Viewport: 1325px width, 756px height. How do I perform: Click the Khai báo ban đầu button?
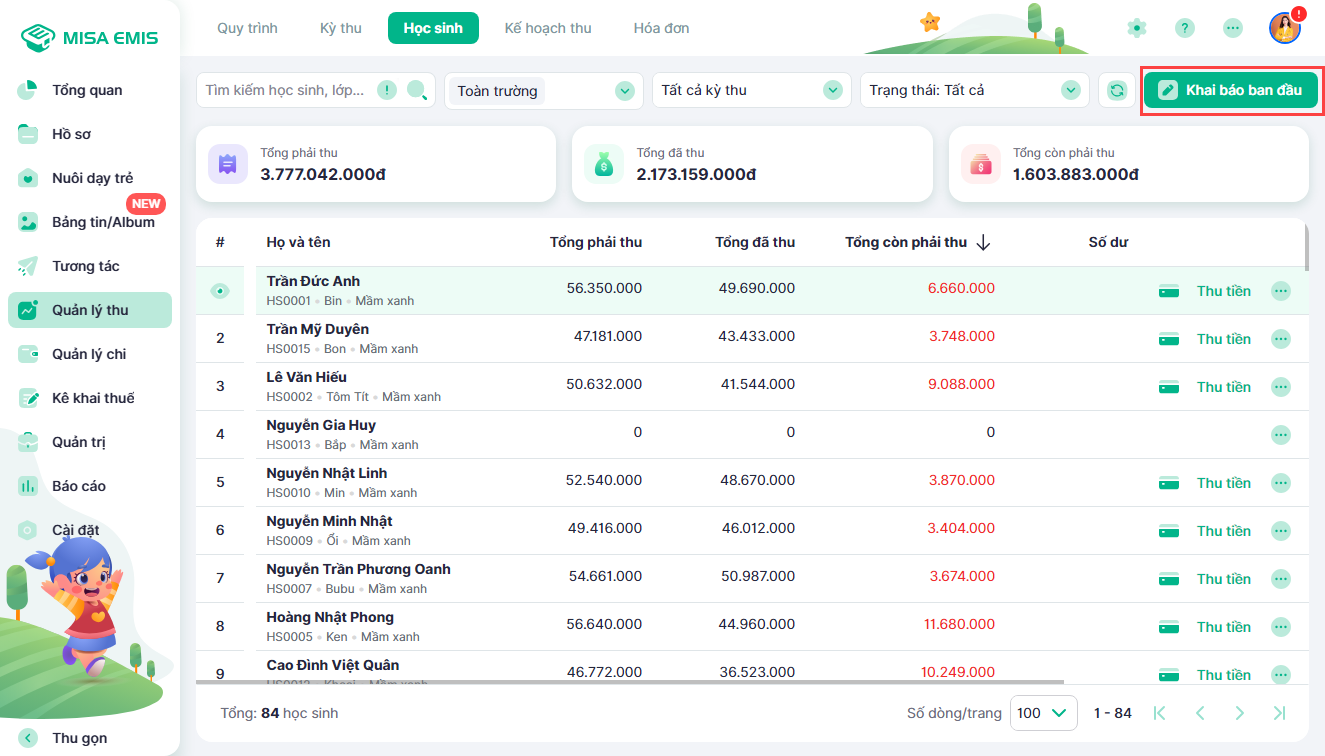click(1231, 90)
